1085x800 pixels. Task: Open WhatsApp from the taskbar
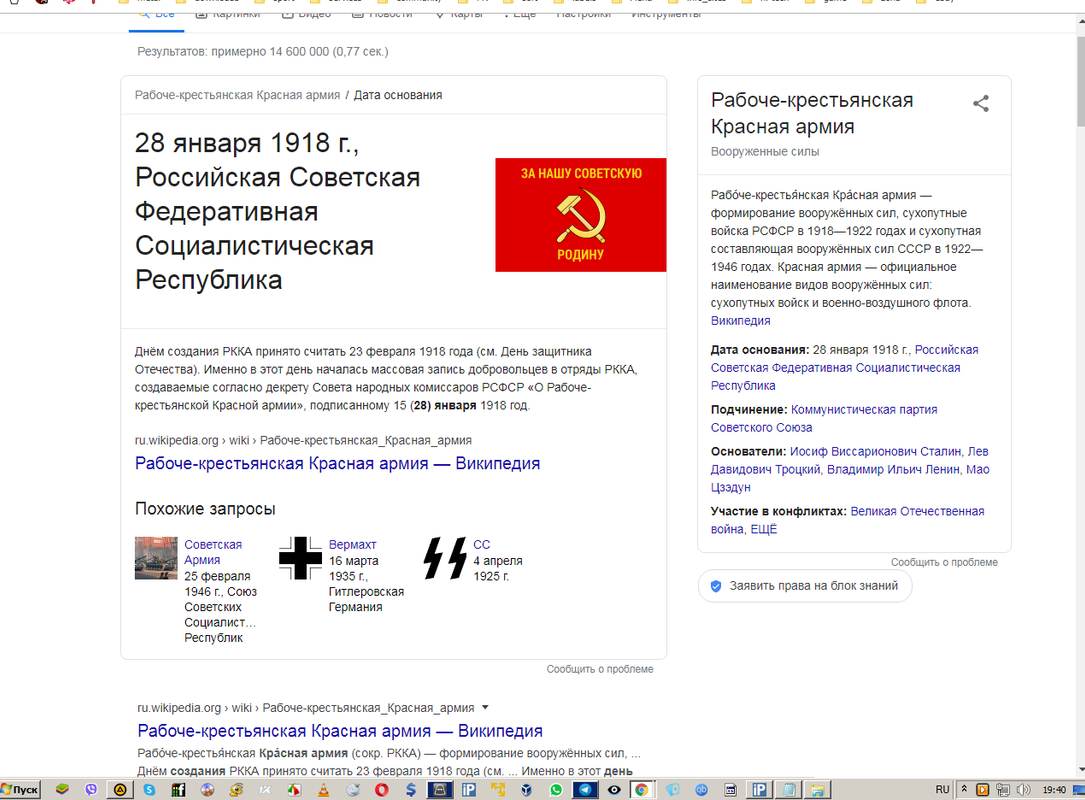pyautogui.click(x=556, y=790)
